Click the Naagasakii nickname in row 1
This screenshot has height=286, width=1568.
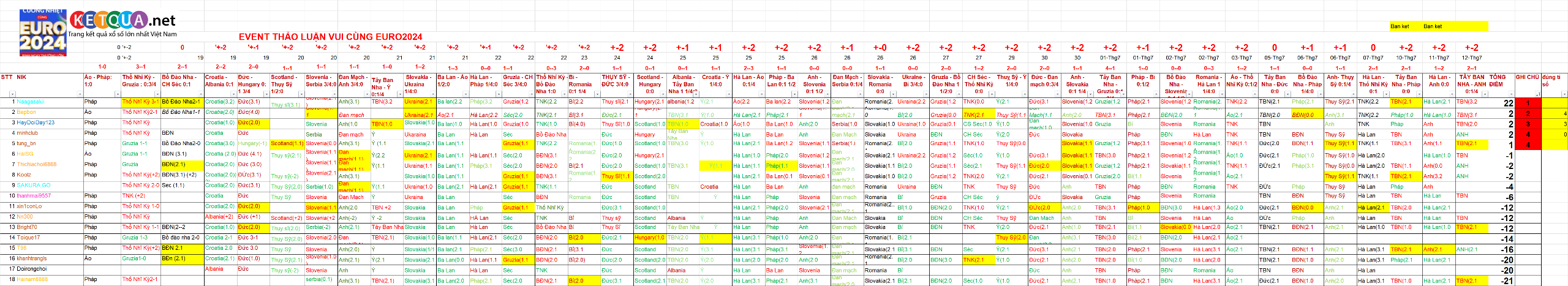[x=30, y=102]
